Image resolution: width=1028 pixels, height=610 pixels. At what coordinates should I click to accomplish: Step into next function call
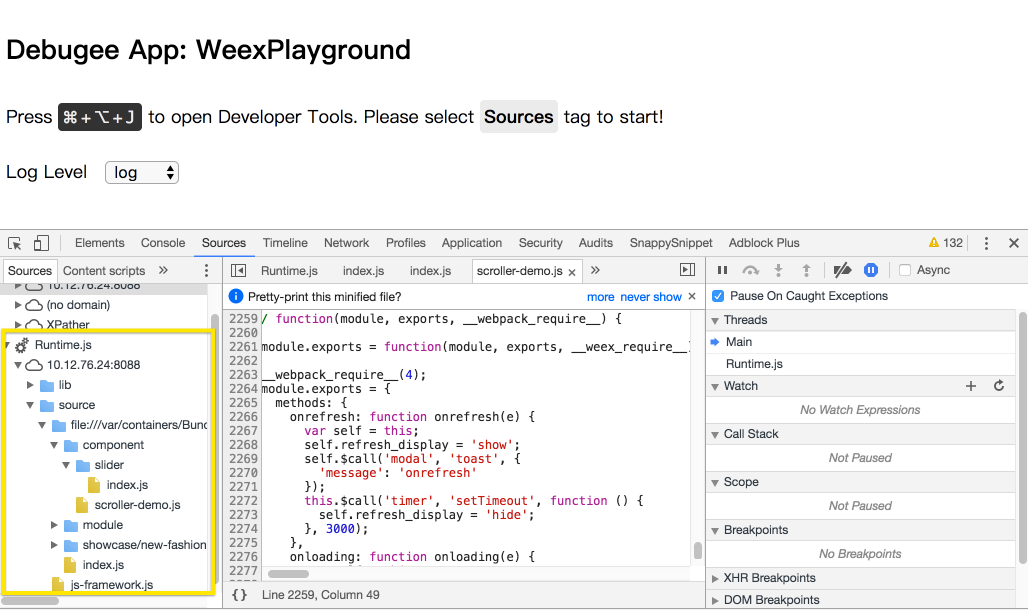coord(778,270)
